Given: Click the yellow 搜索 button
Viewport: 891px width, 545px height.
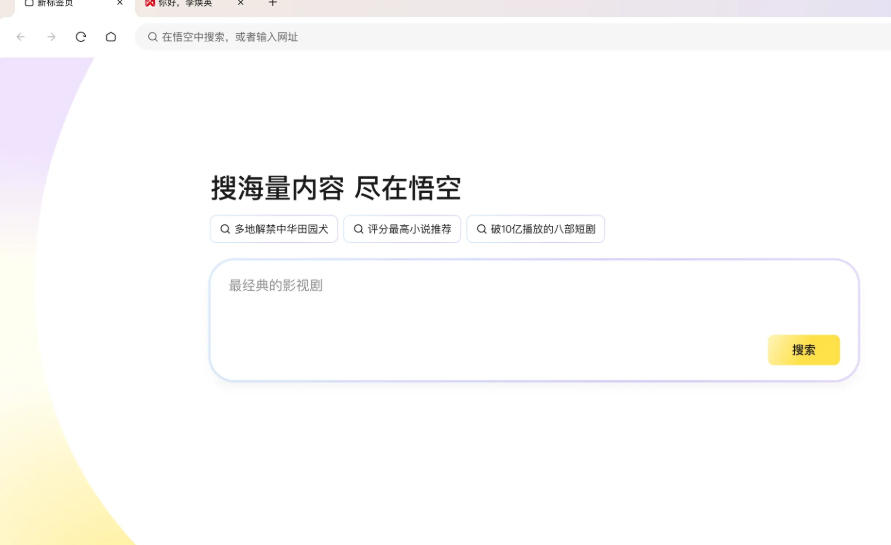Looking at the screenshot, I should coord(803,350).
